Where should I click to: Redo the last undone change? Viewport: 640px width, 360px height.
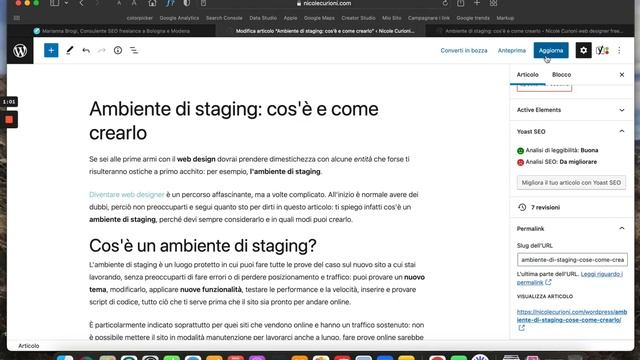pos(102,51)
